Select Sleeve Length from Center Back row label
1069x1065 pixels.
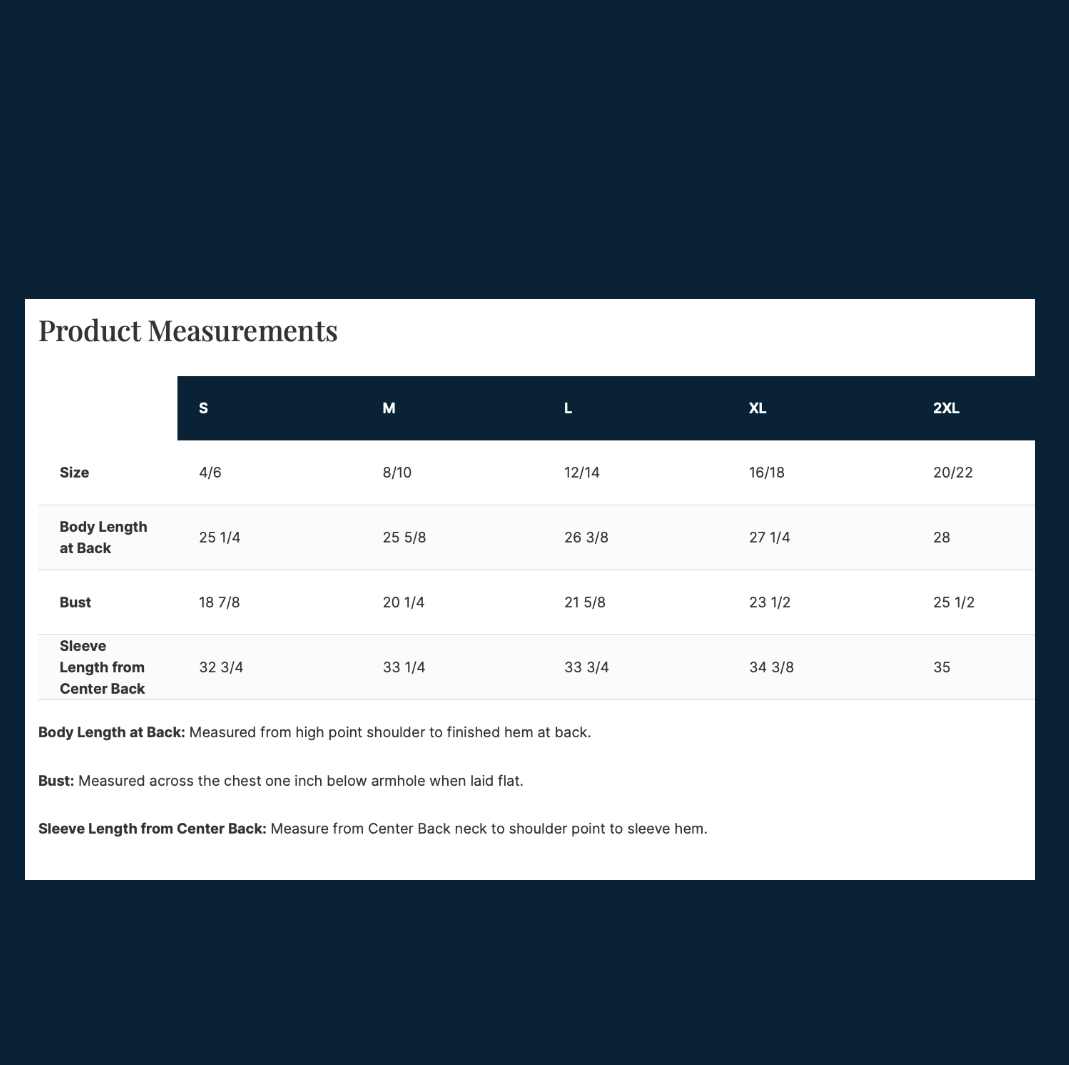[102, 667]
